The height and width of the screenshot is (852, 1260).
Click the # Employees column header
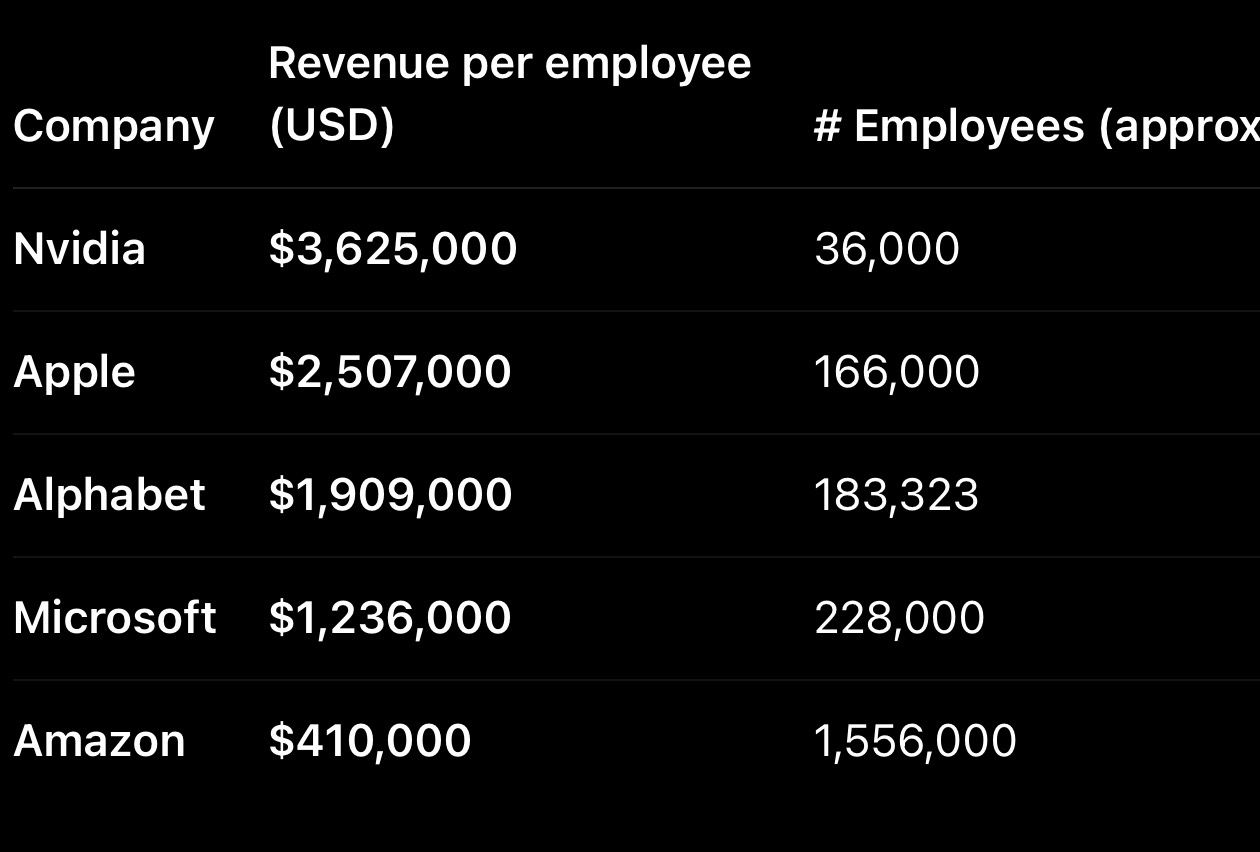pos(1036,126)
